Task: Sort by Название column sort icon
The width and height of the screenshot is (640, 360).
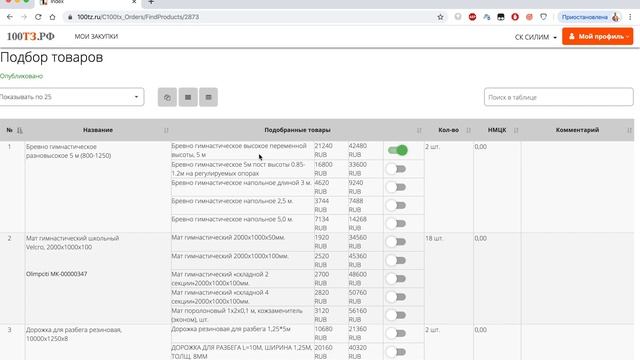Action: point(166,130)
